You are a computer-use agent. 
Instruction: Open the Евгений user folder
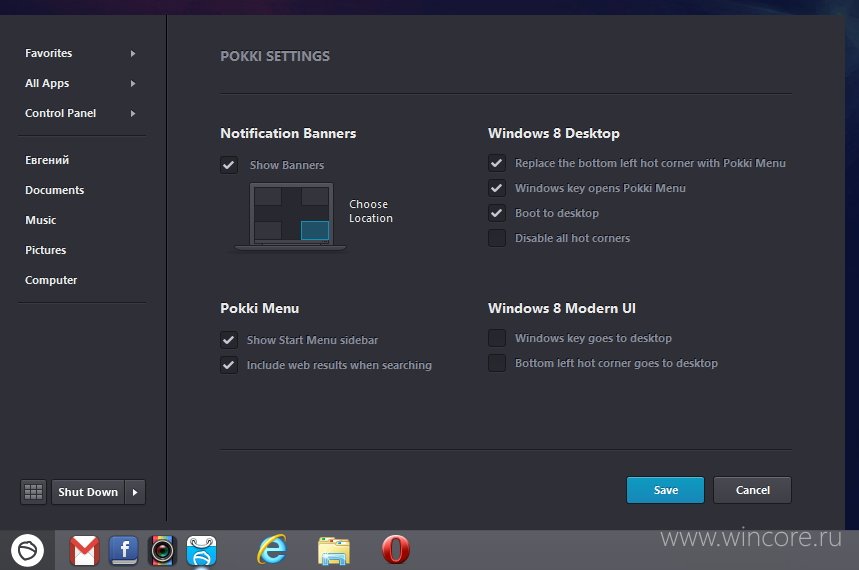click(47, 160)
